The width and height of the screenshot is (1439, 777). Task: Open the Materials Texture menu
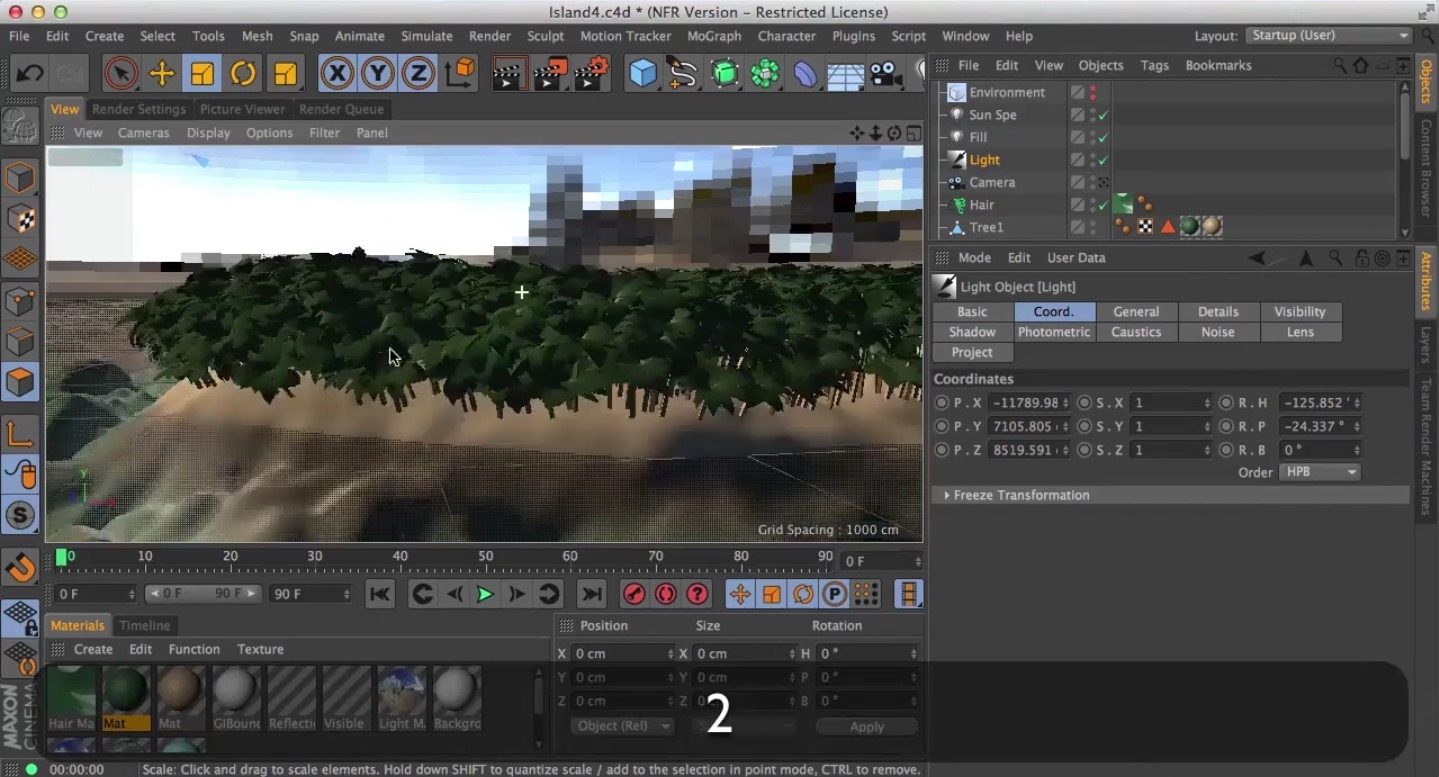coord(260,649)
